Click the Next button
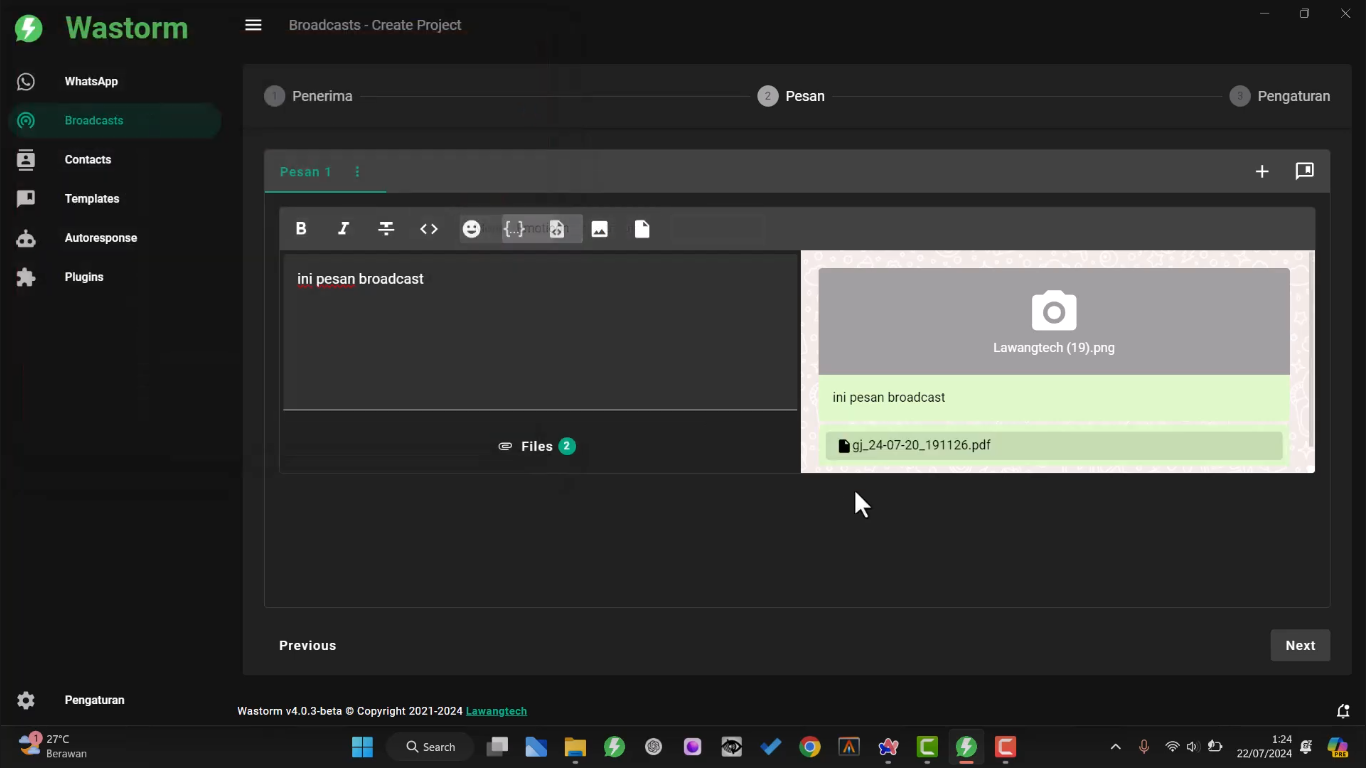Image resolution: width=1366 pixels, height=768 pixels. (1300, 645)
